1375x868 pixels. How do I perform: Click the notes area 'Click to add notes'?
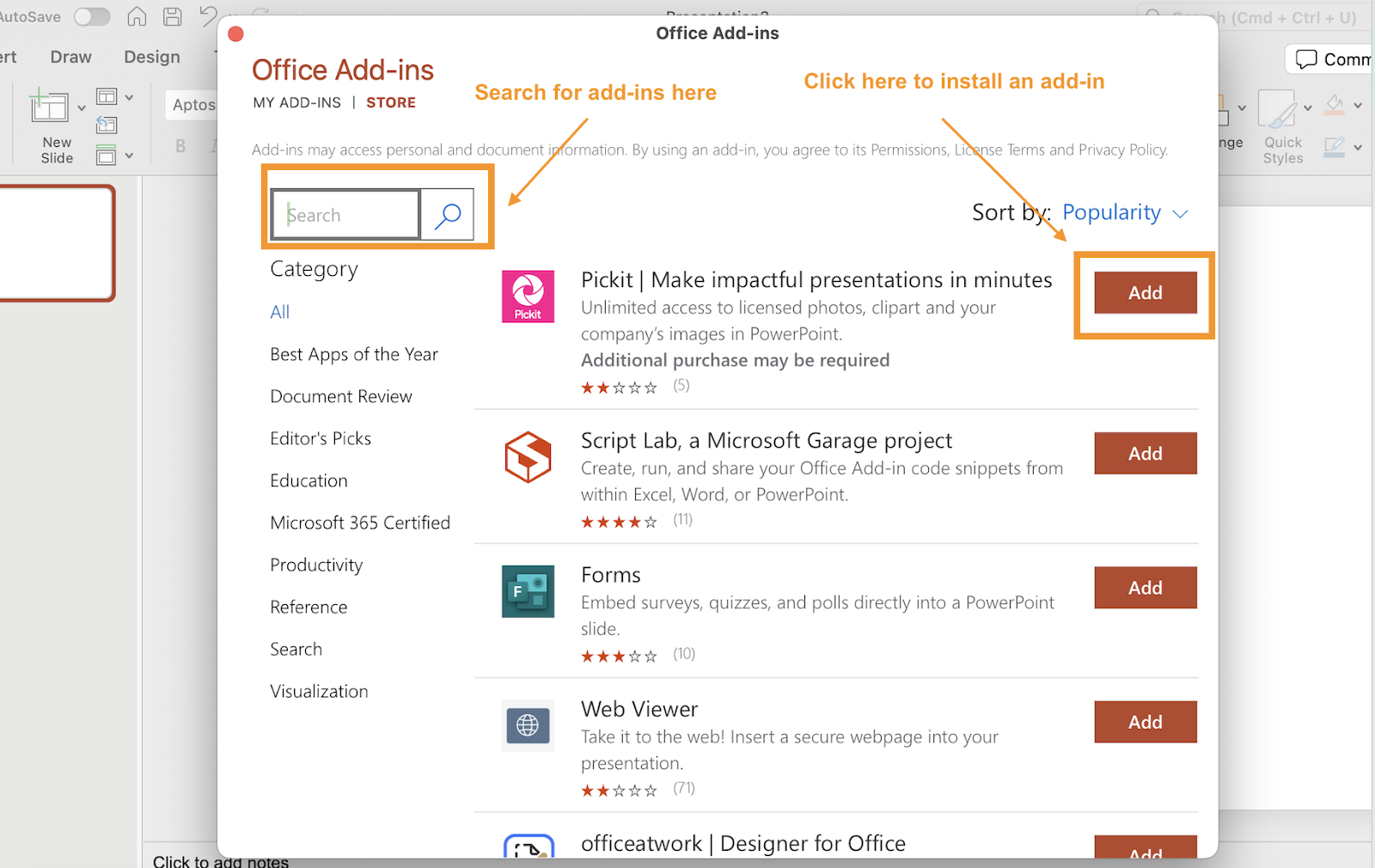[x=221, y=861]
